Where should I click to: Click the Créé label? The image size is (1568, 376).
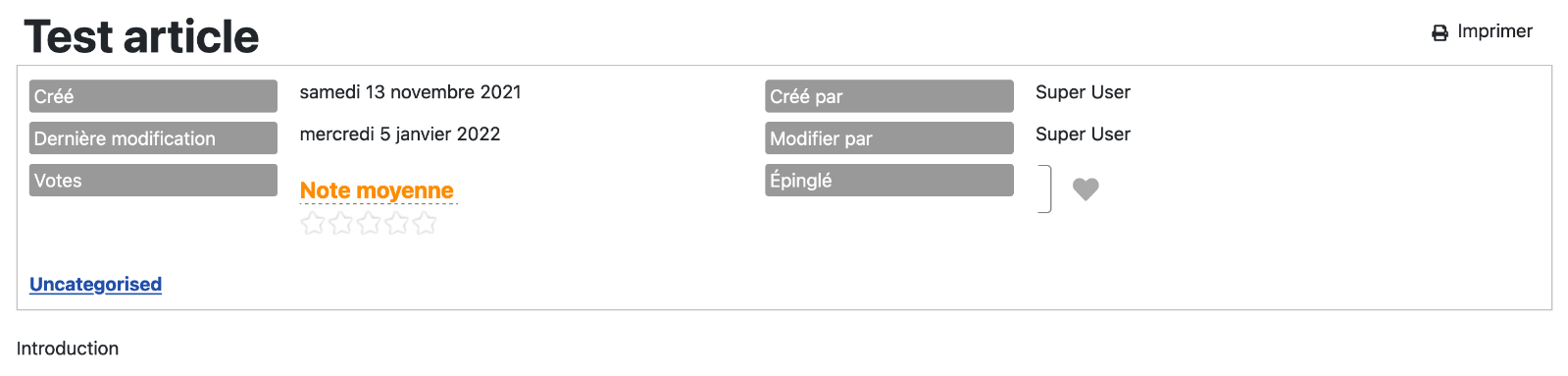153,96
